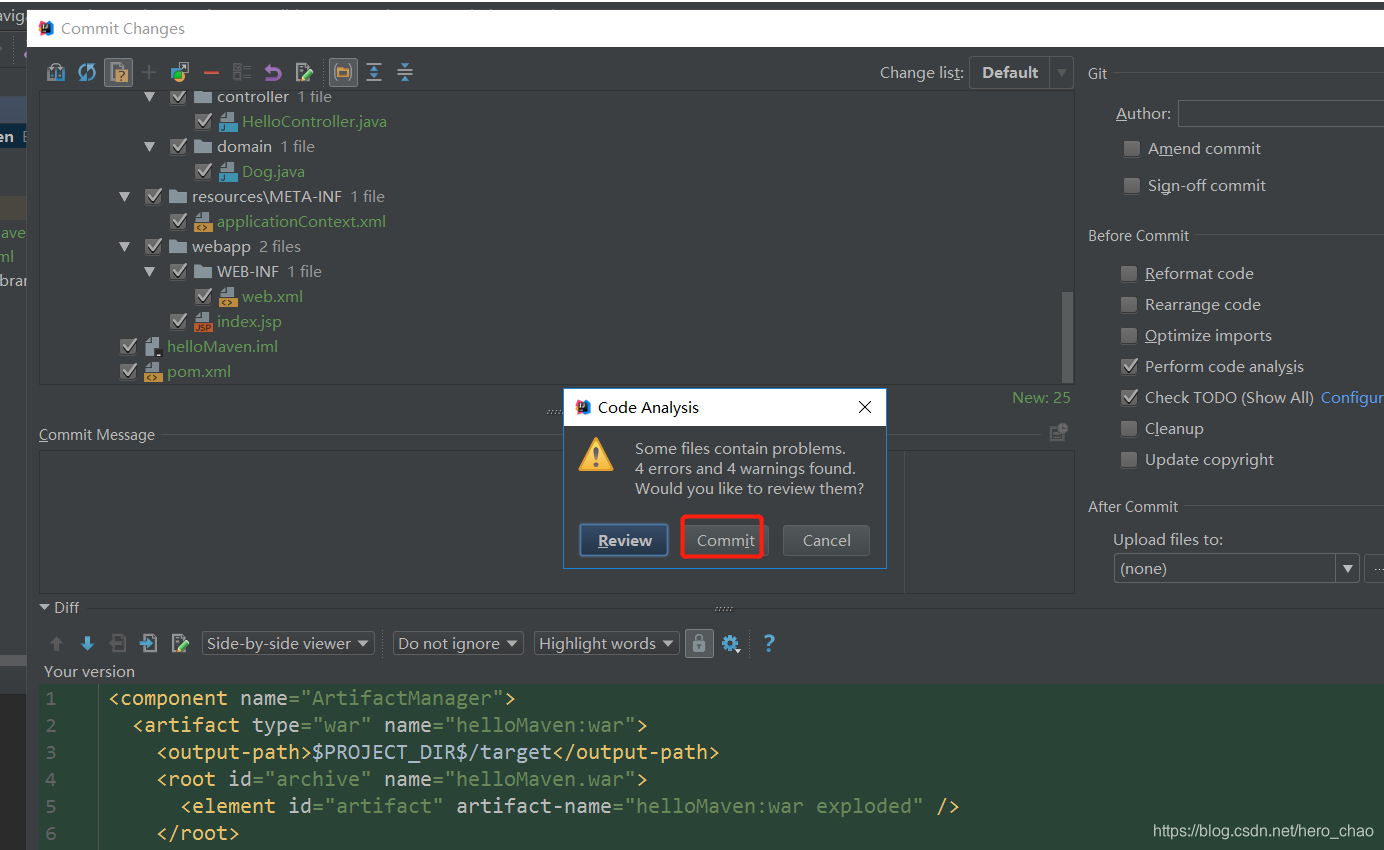This screenshot has height=850, width=1384.
Task: Enable the Sign-off commit checkbox
Action: pos(1132,185)
